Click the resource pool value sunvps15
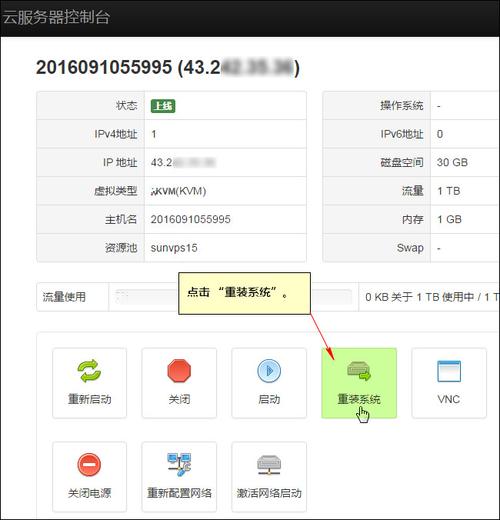Image resolution: width=500 pixels, height=520 pixels. (x=174, y=248)
